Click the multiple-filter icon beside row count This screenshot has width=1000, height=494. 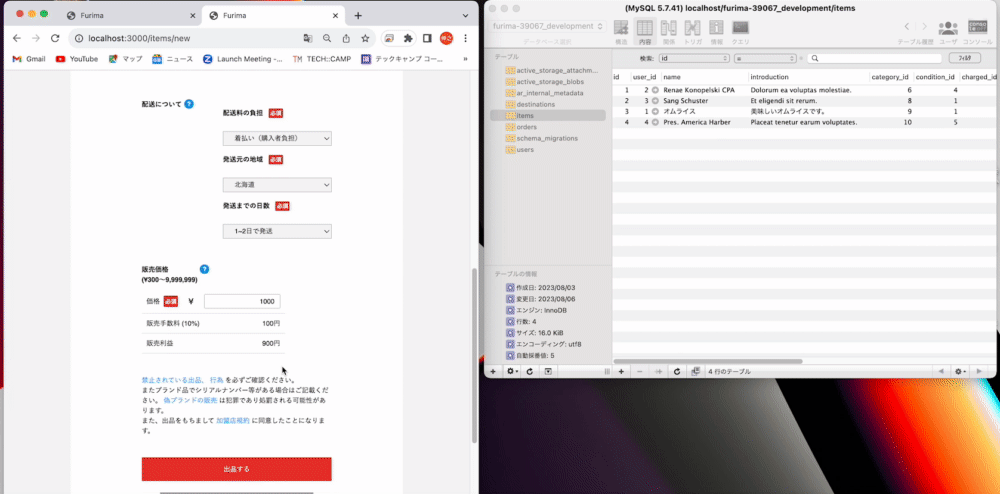(696, 372)
